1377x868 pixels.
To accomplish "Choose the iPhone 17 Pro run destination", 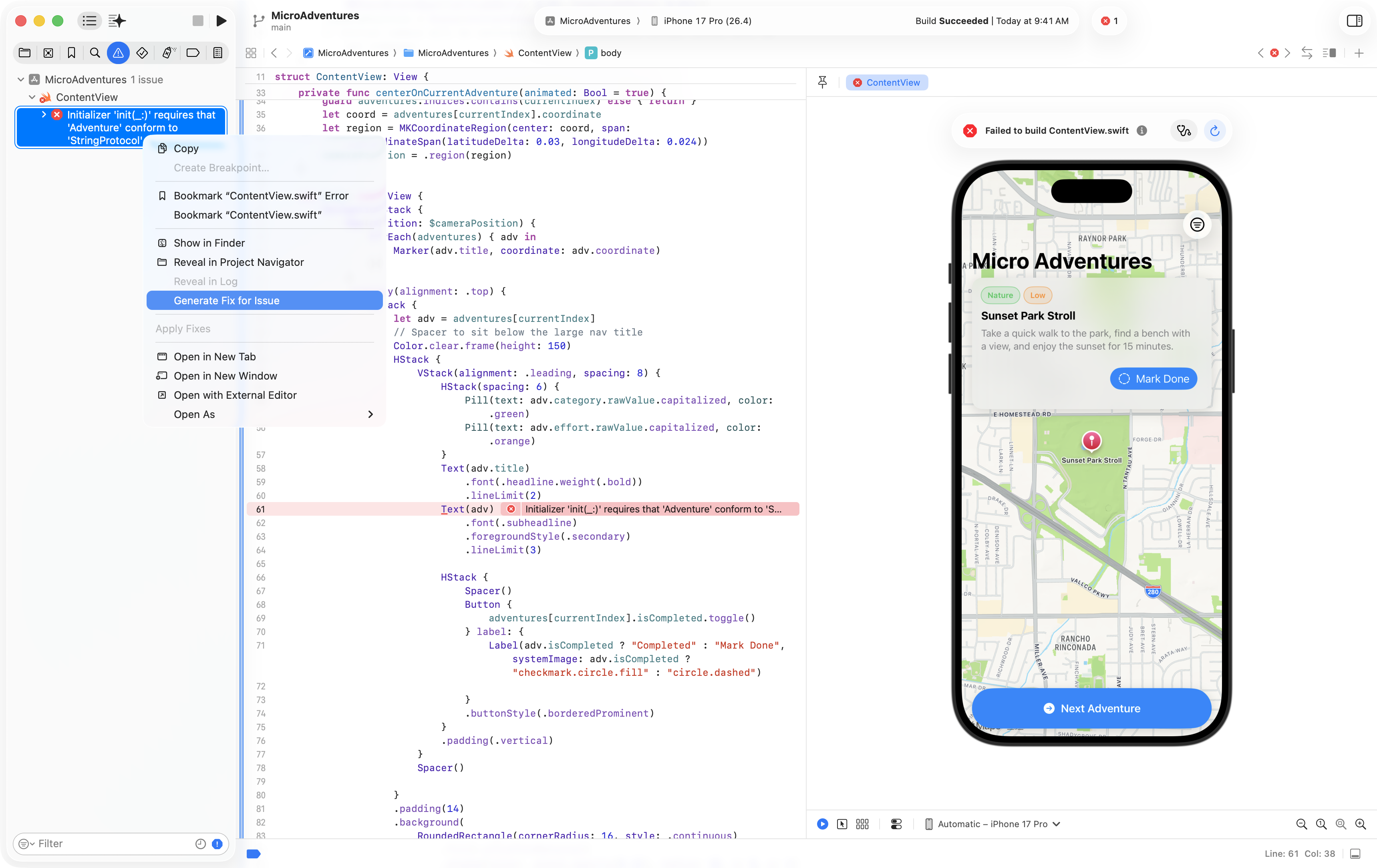I will tap(702, 21).
